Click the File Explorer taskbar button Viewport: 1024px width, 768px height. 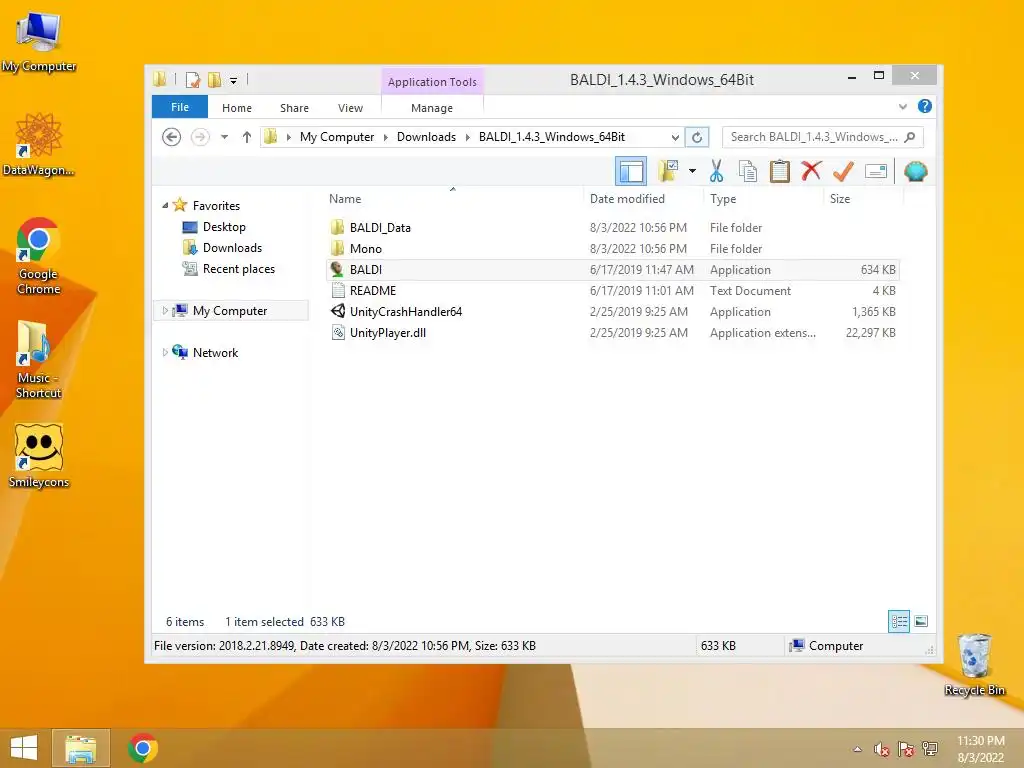pos(80,748)
